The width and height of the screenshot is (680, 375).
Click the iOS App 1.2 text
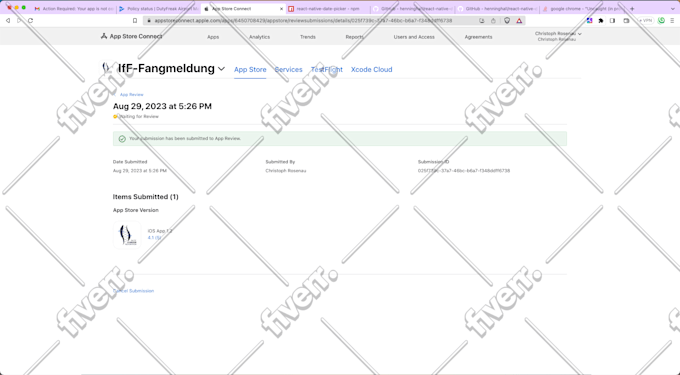[x=160, y=231]
